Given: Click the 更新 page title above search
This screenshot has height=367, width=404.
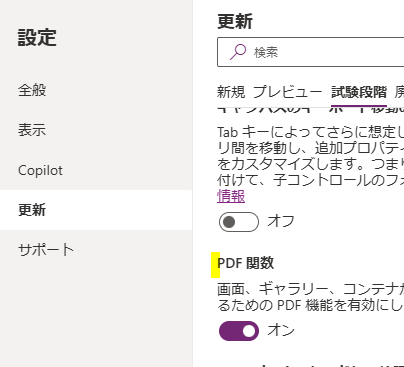Looking at the screenshot, I should (x=235, y=22).
